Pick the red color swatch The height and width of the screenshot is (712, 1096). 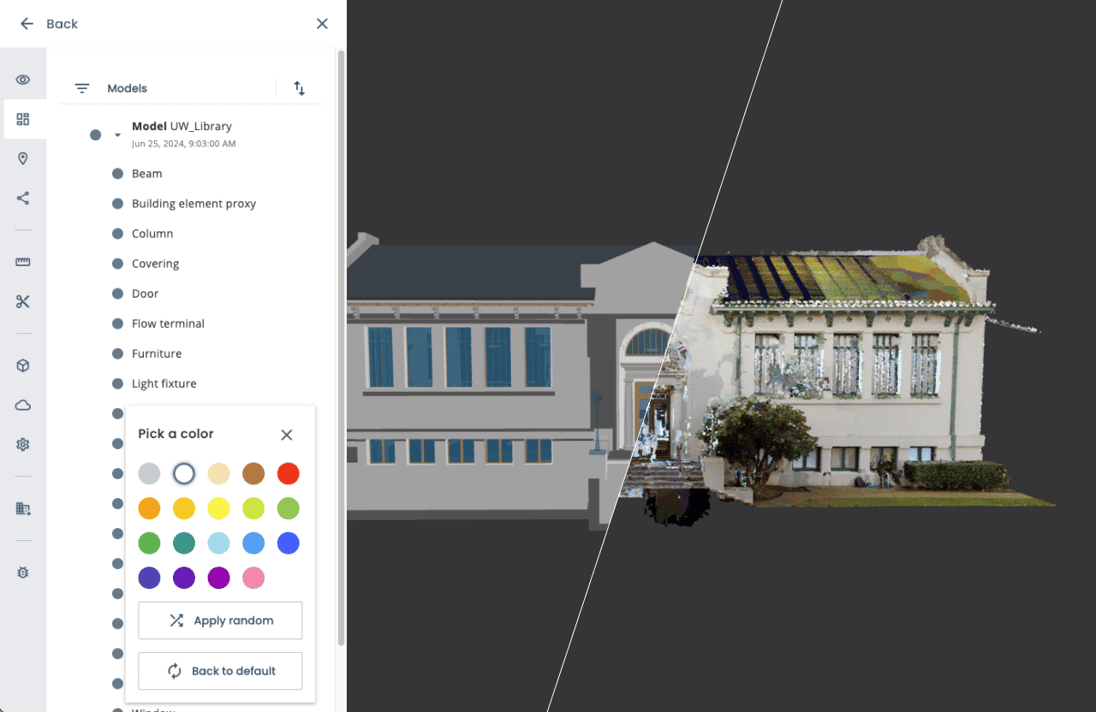pos(288,474)
